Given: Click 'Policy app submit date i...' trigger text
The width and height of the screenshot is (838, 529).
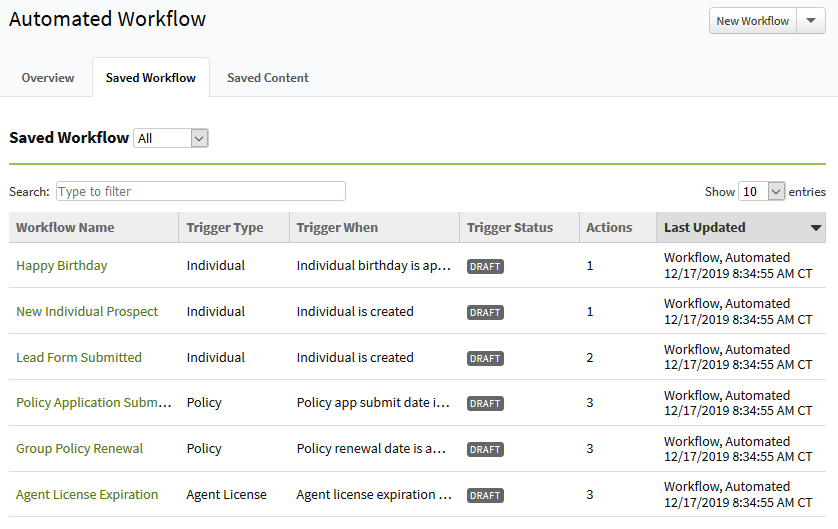Looking at the screenshot, I should click(x=373, y=402).
